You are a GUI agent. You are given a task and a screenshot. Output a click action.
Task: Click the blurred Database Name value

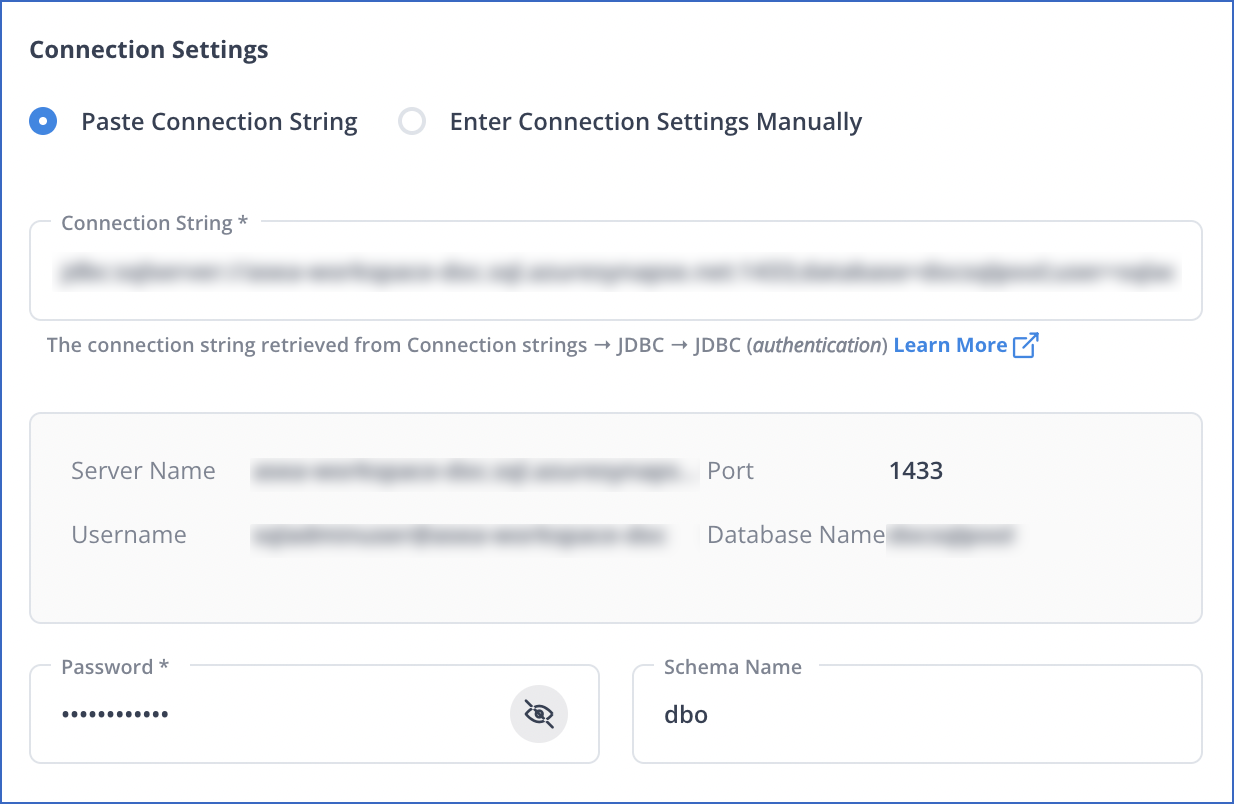(950, 535)
